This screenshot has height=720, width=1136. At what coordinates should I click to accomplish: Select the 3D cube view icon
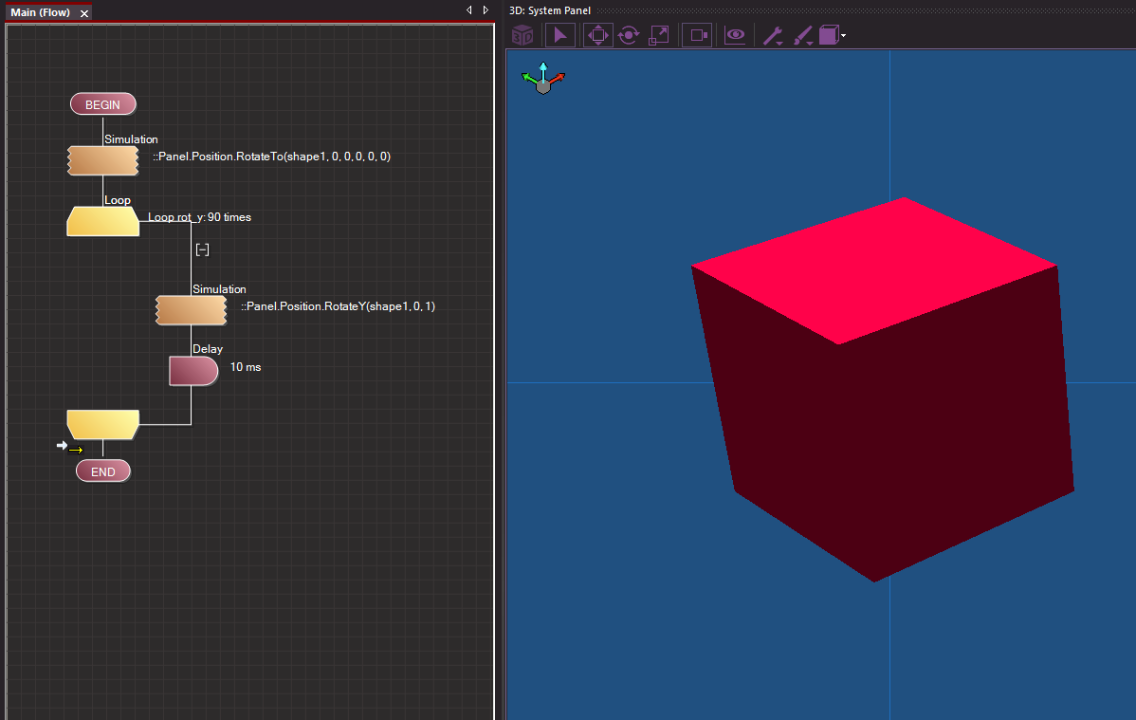click(521, 34)
